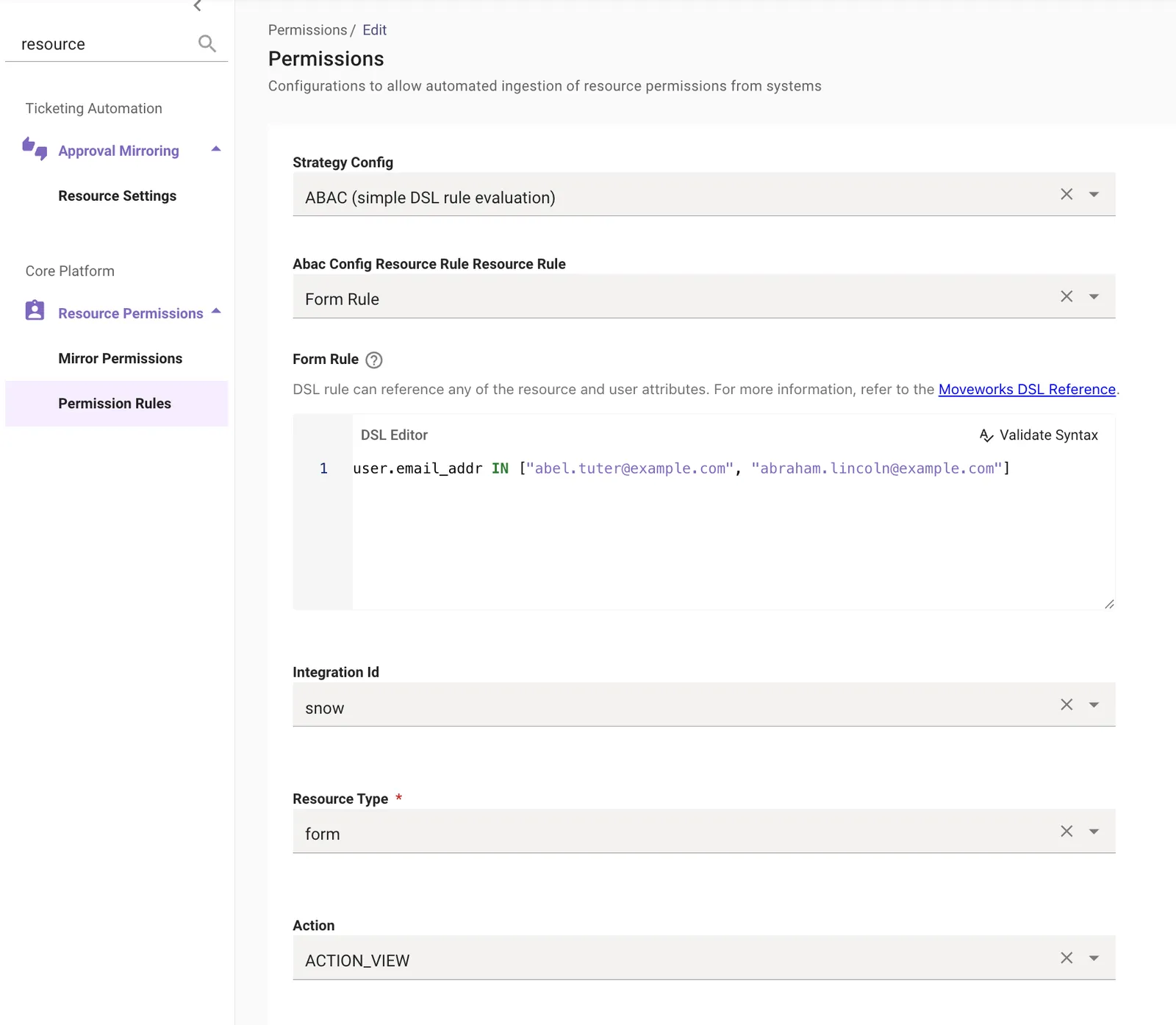Collapse the sidebar with the back chevron
This screenshot has height=1025, width=1176.
click(x=197, y=6)
